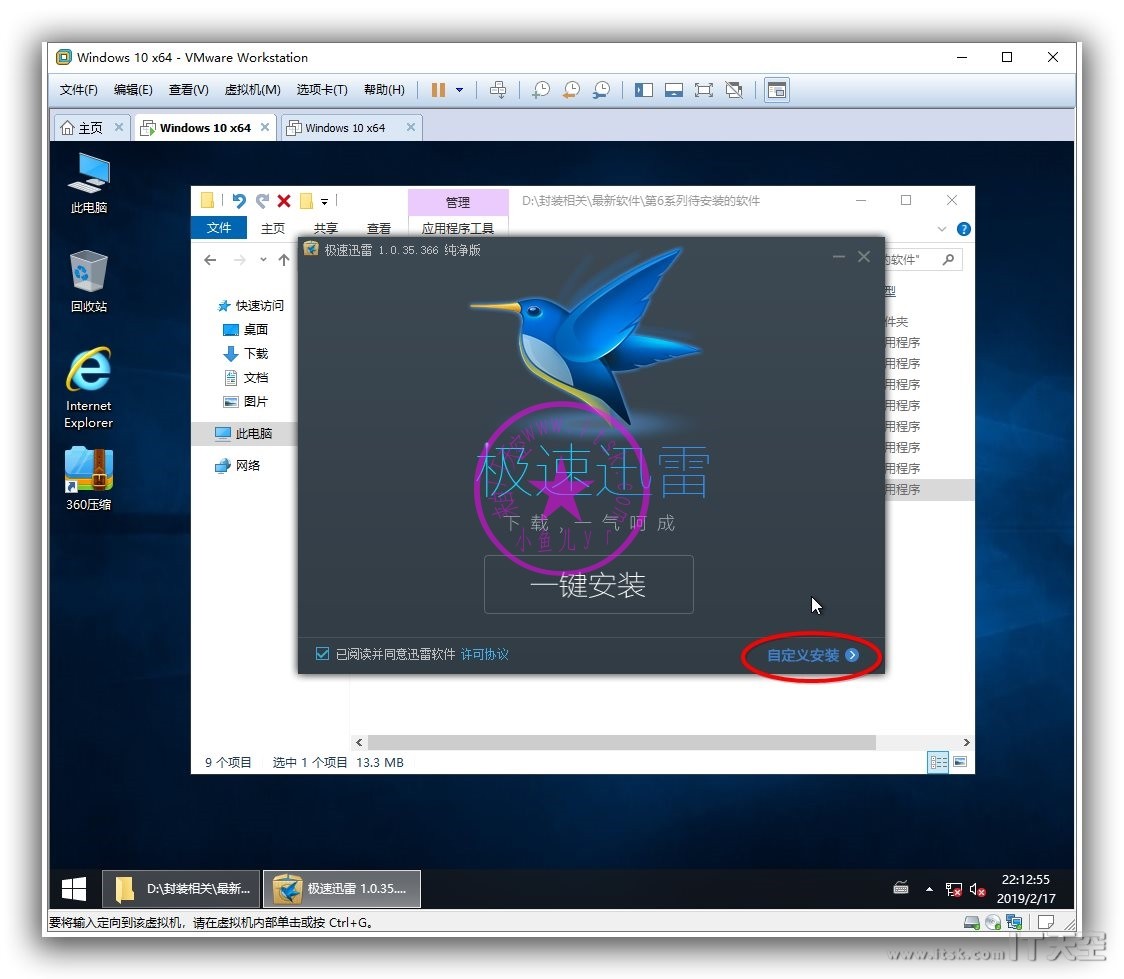Click the VMware Unity mode icon
This screenshot has height=979, width=1124.
click(x=734, y=90)
